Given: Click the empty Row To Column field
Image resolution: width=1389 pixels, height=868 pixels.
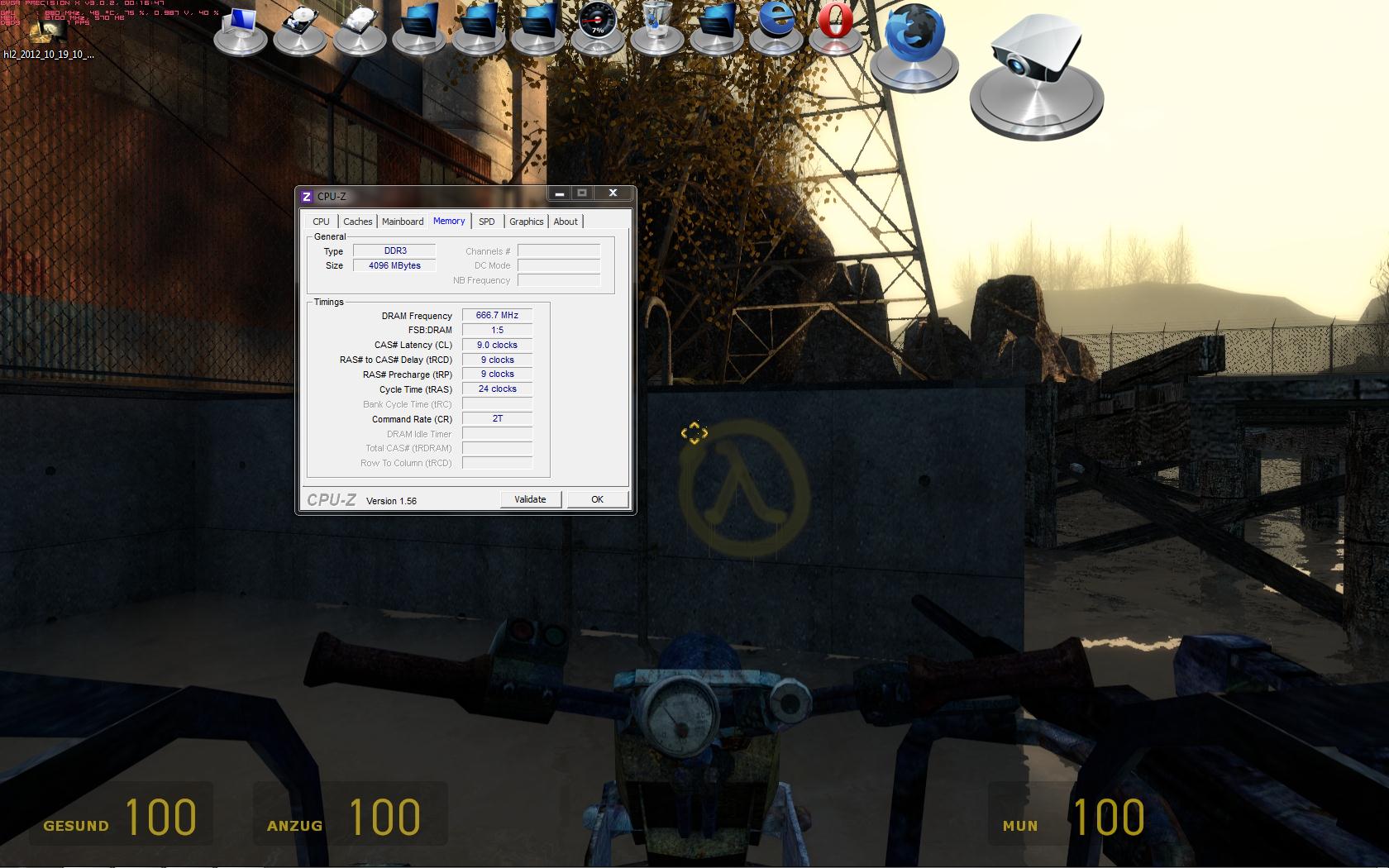Looking at the screenshot, I should point(497,463).
